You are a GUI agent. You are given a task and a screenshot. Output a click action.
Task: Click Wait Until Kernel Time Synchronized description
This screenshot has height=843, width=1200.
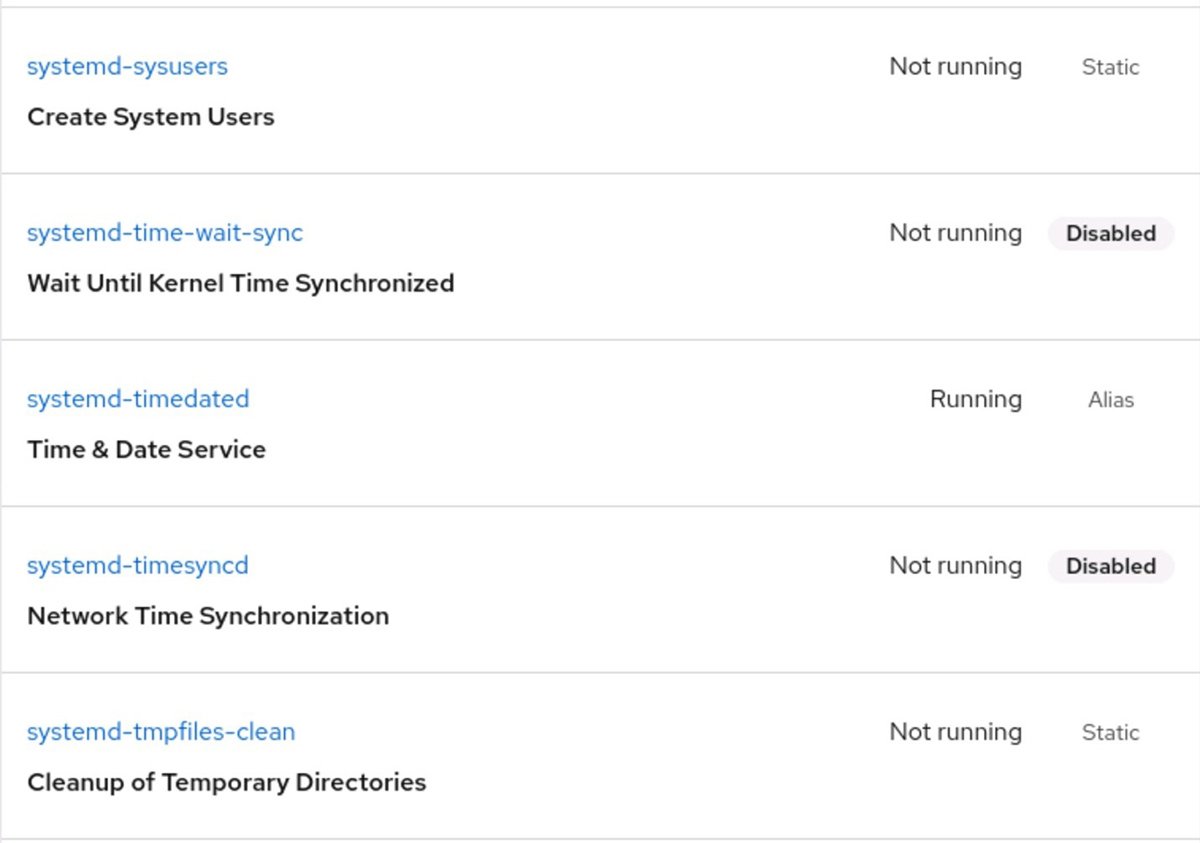(241, 283)
